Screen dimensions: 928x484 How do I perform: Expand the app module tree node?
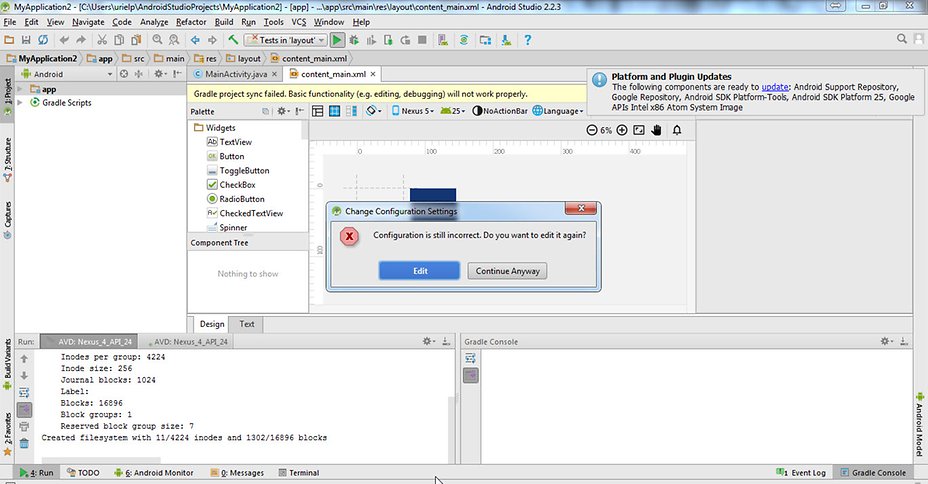coord(20,89)
